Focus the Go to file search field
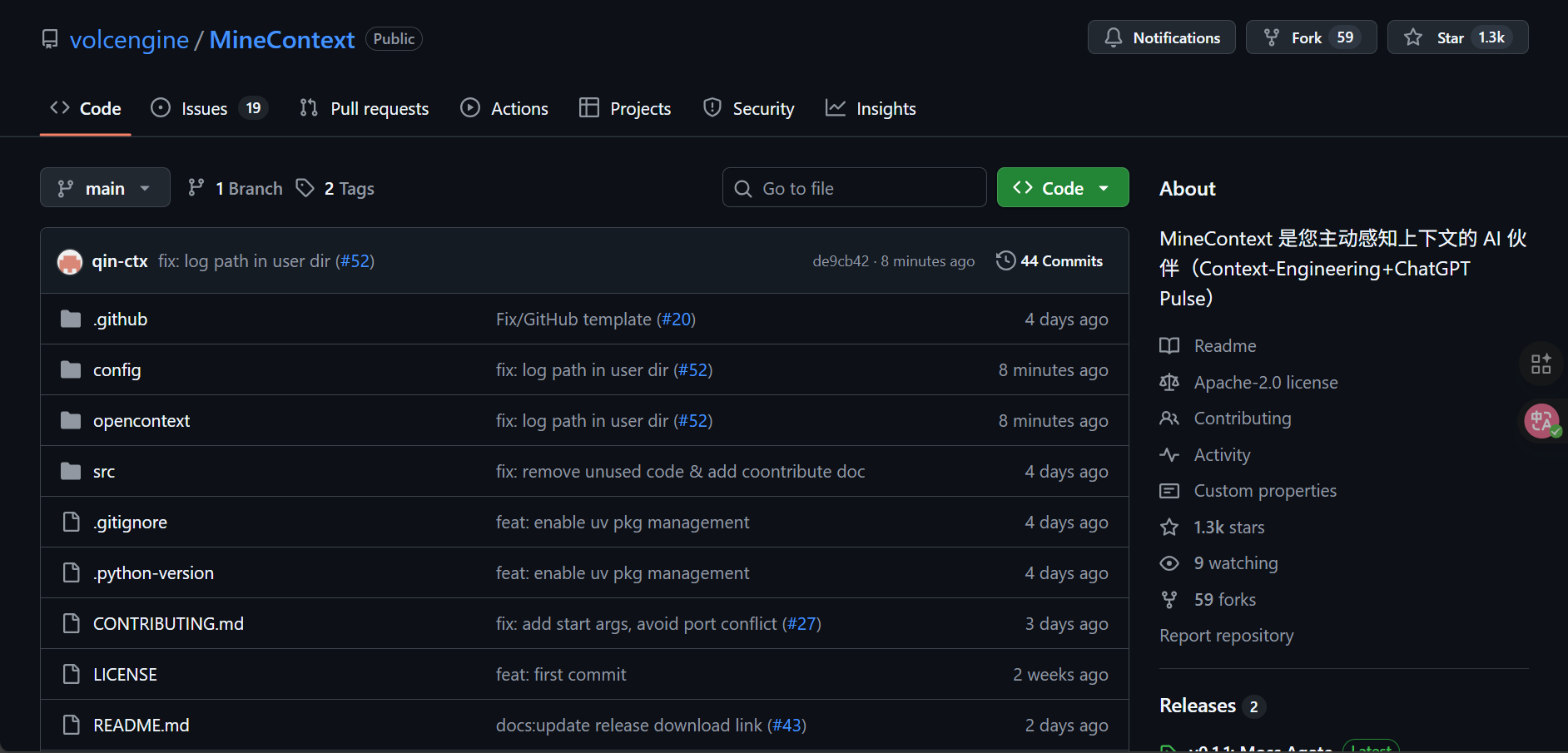Viewport: 1568px width, 753px height. click(855, 187)
